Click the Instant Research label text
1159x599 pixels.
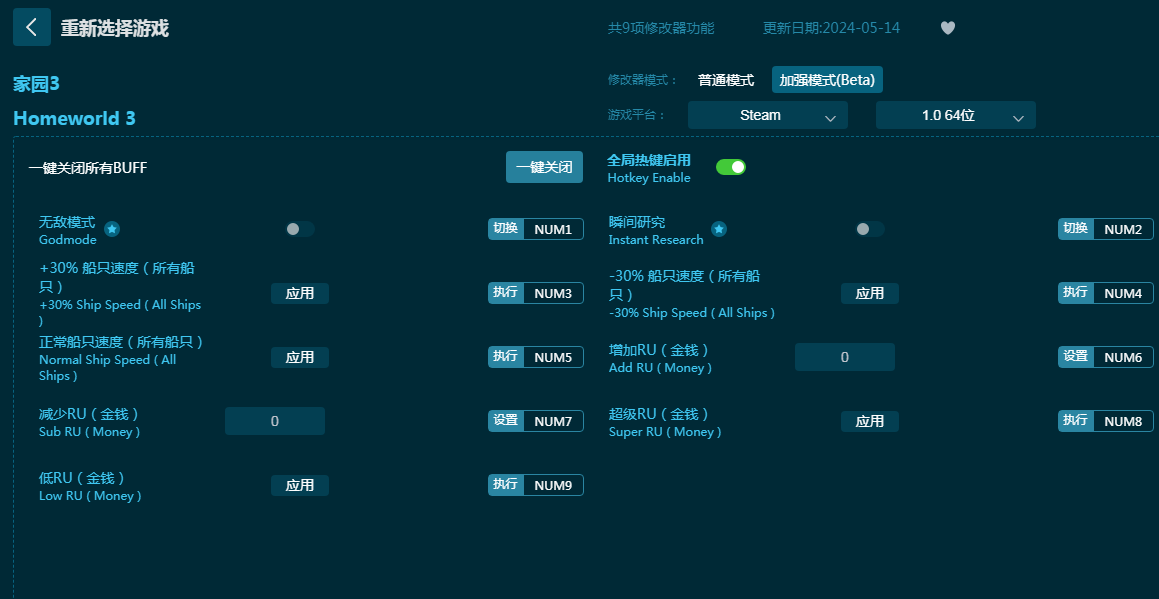656,240
